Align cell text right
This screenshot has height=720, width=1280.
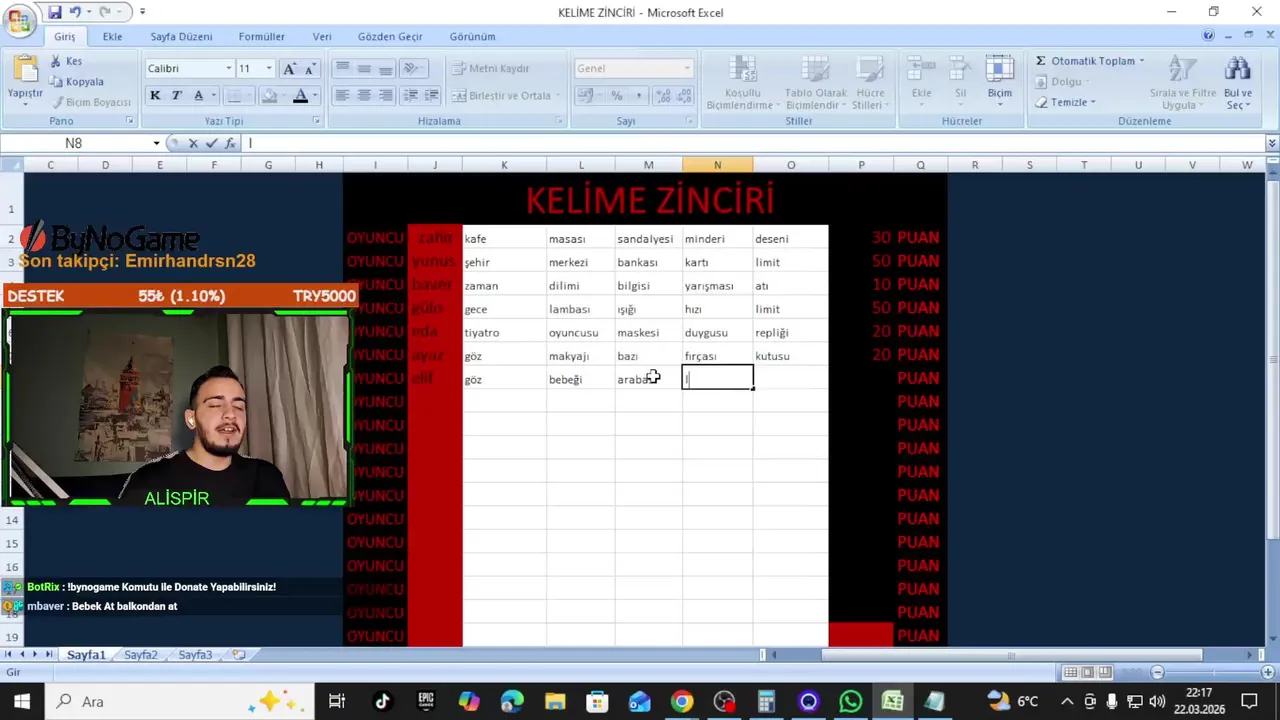click(x=385, y=95)
